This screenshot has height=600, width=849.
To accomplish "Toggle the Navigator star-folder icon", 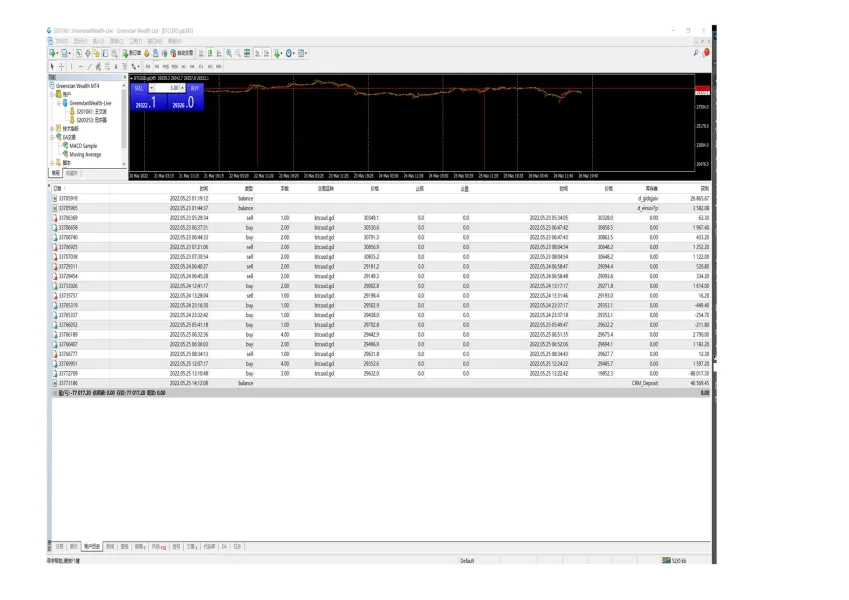I will (x=96, y=53).
